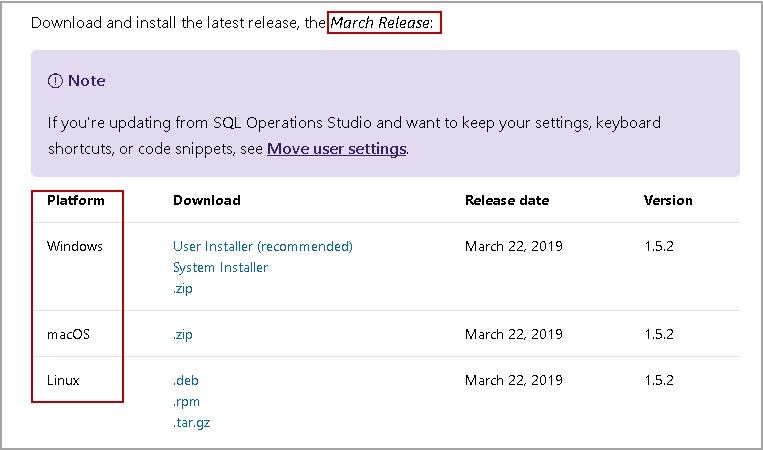Select the Linux platform cell

point(63,380)
